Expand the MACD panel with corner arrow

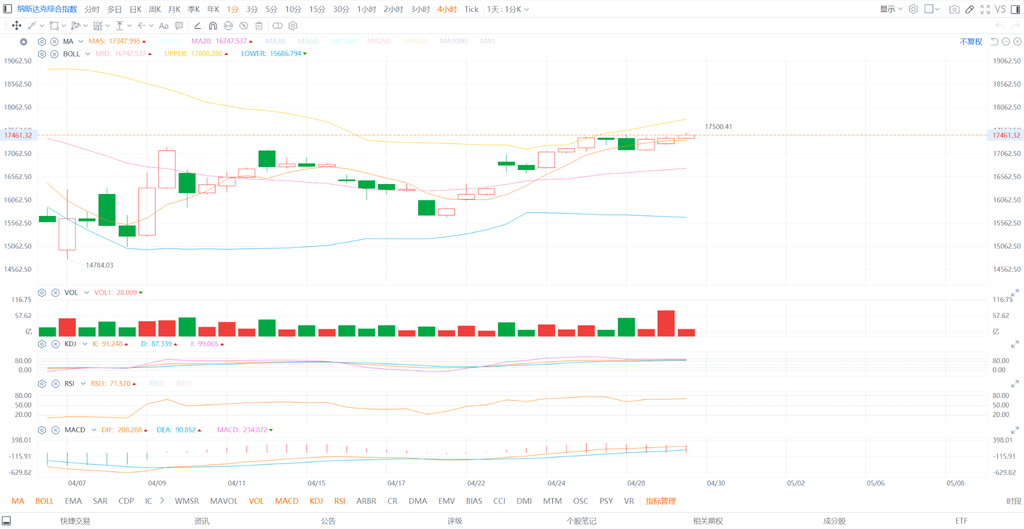(1016, 430)
